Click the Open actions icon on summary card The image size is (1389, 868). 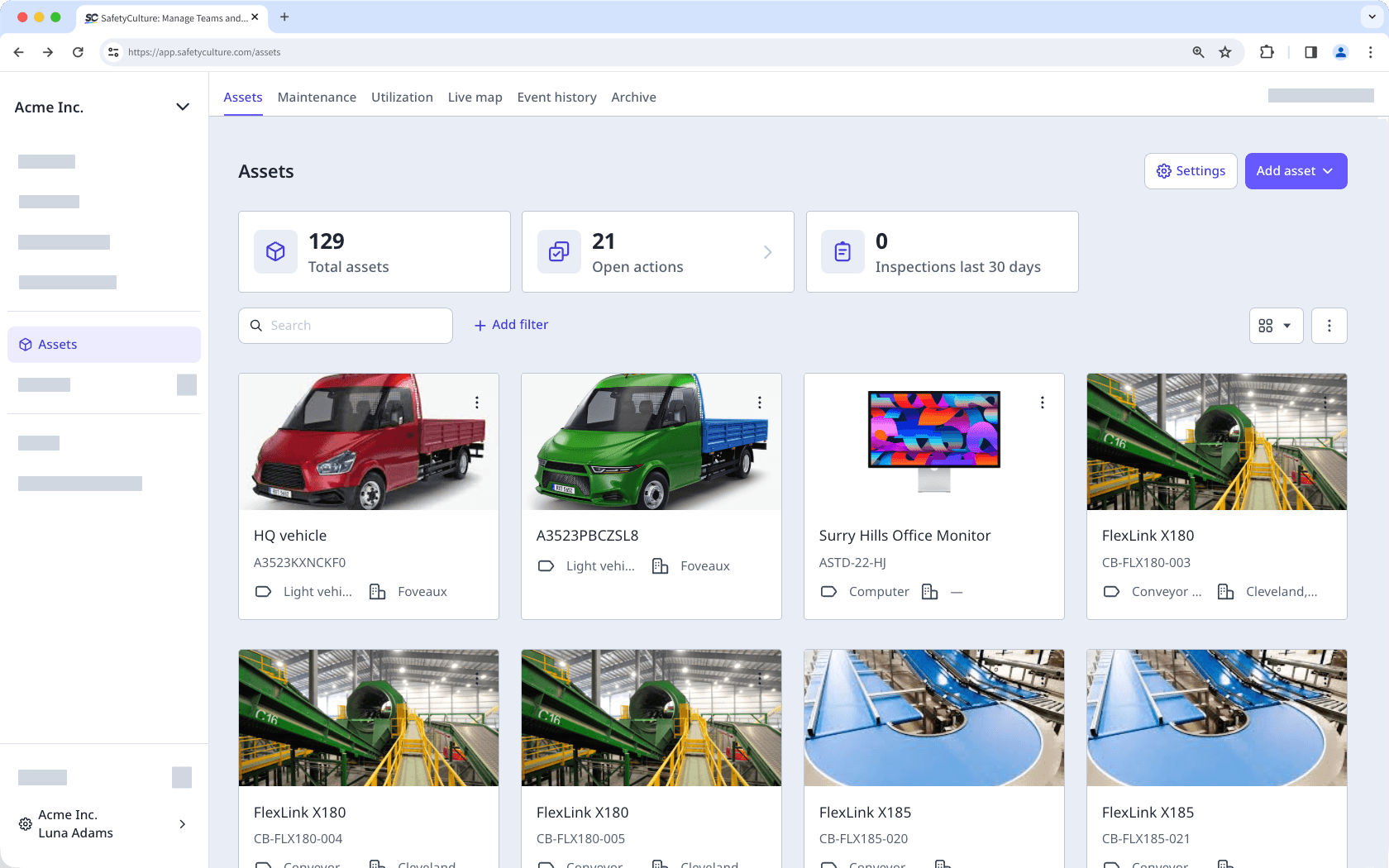559,252
